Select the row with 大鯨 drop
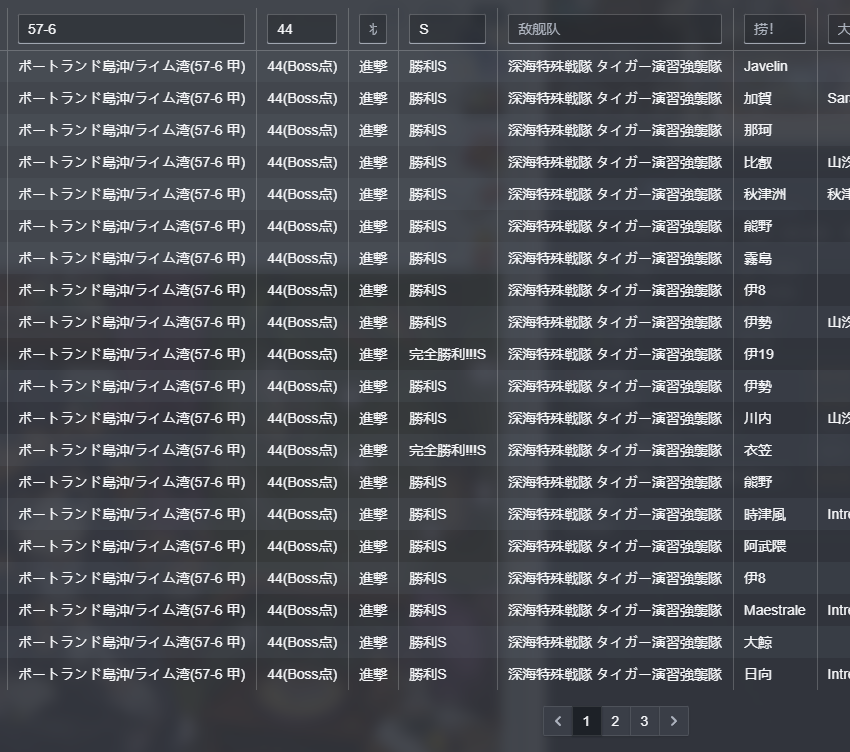 758,643
